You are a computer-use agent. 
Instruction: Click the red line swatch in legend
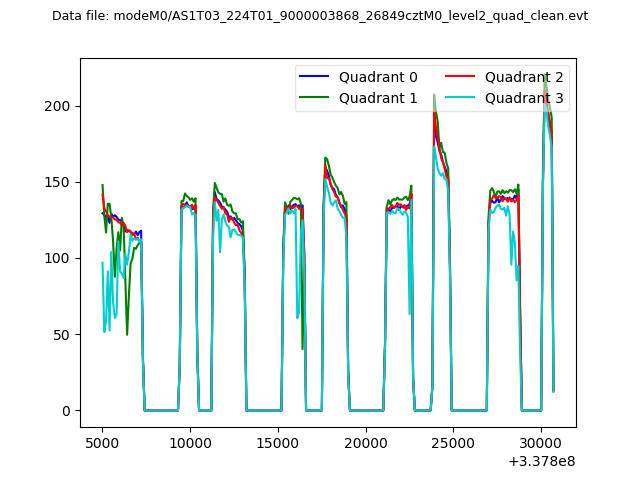[462, 77]
